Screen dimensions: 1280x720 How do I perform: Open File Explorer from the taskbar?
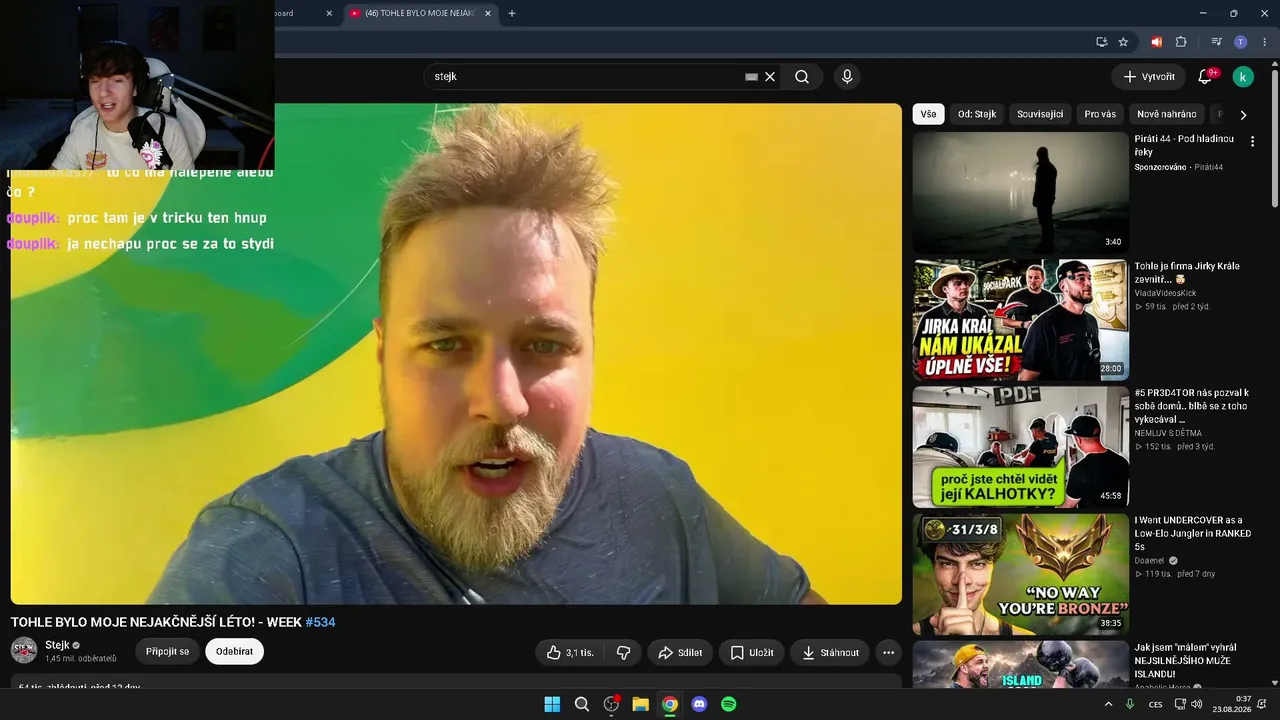[x=640, y=704]
